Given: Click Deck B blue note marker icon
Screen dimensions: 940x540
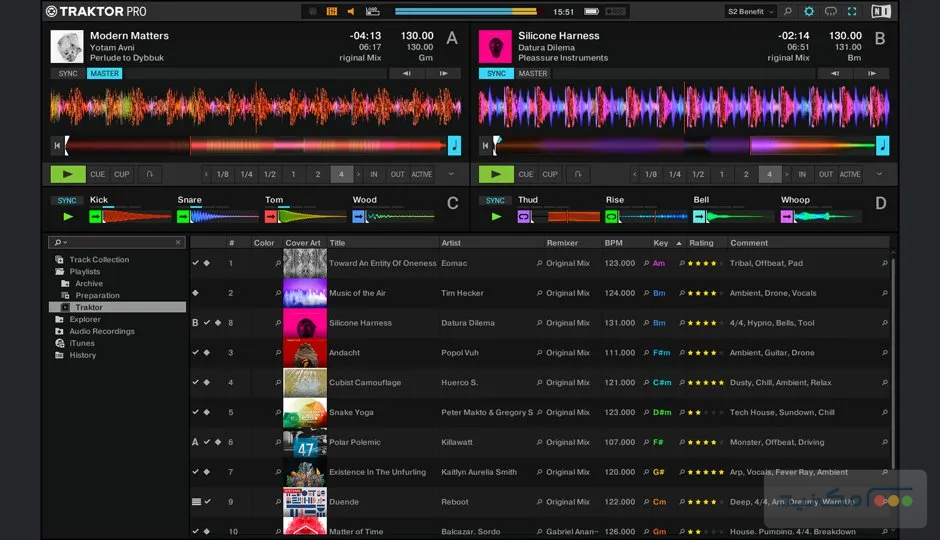Looking at the screenshot, I should coord(882,145).
